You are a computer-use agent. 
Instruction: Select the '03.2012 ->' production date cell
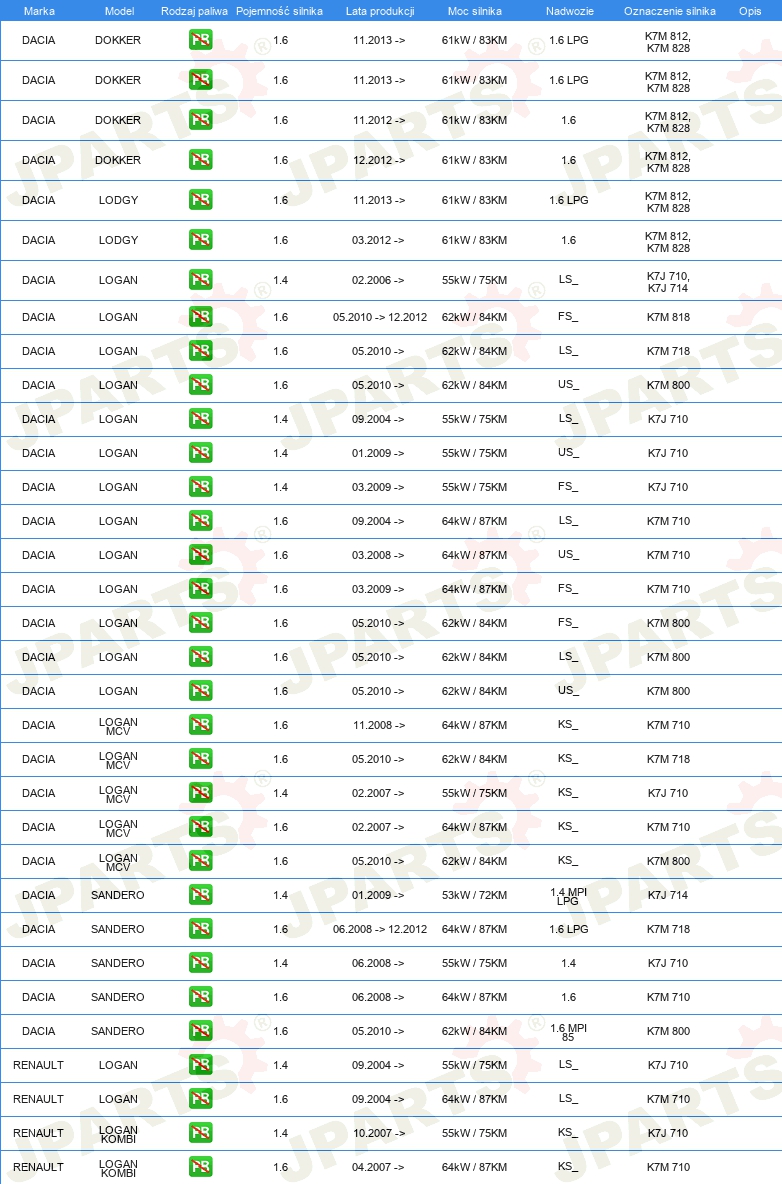point(378,240)
